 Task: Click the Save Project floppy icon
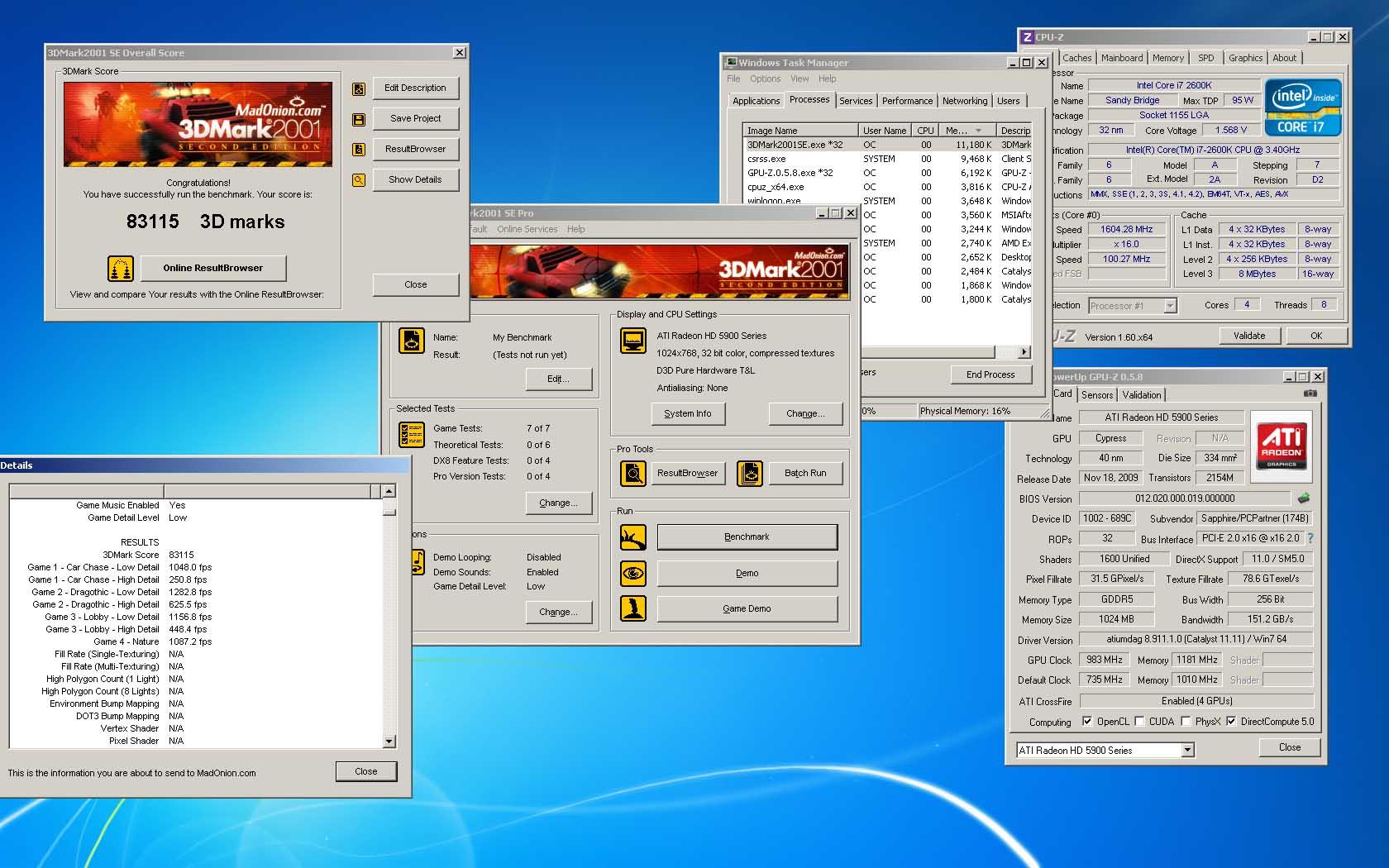[x=359, y=119]
